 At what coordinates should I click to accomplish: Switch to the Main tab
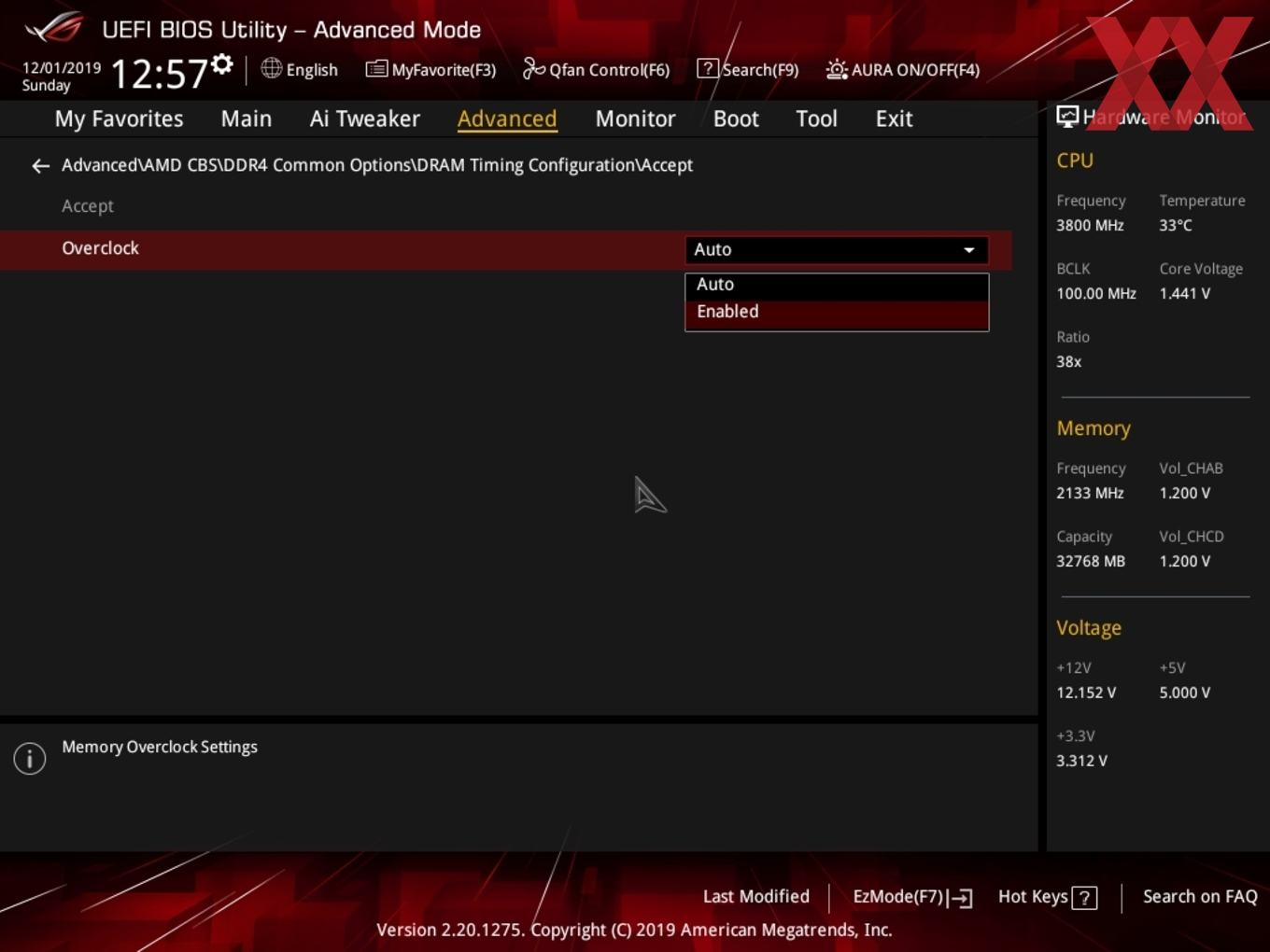(247, 119)
